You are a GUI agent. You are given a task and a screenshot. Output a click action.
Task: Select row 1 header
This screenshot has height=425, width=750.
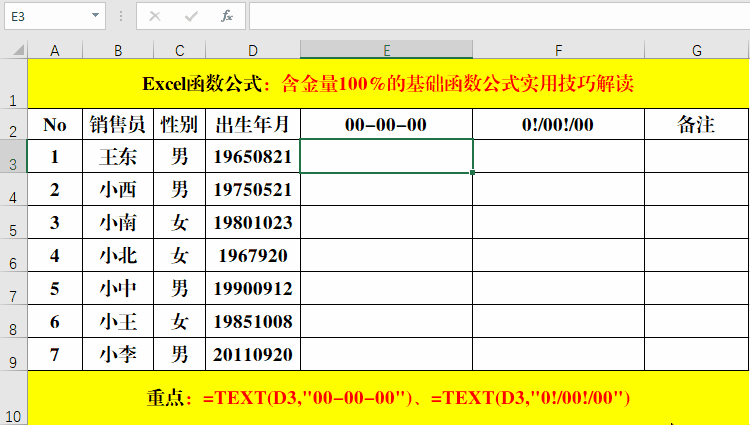click(x=13, y=84)
